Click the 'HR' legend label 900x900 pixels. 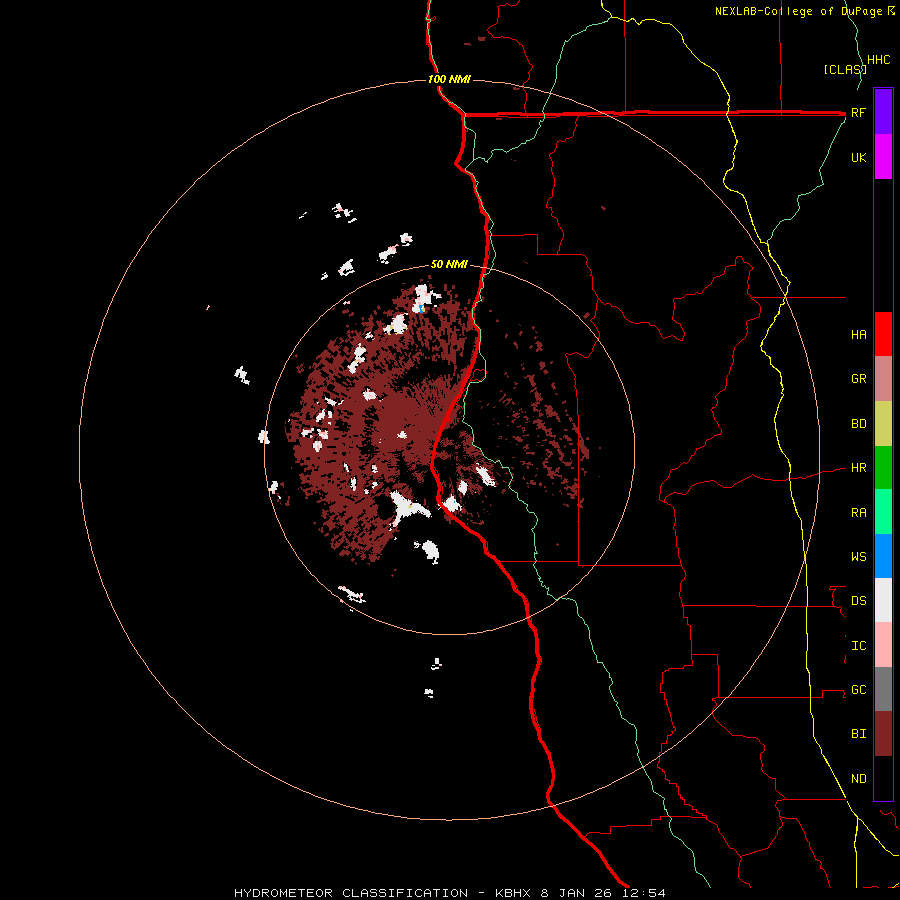point(858,468)
